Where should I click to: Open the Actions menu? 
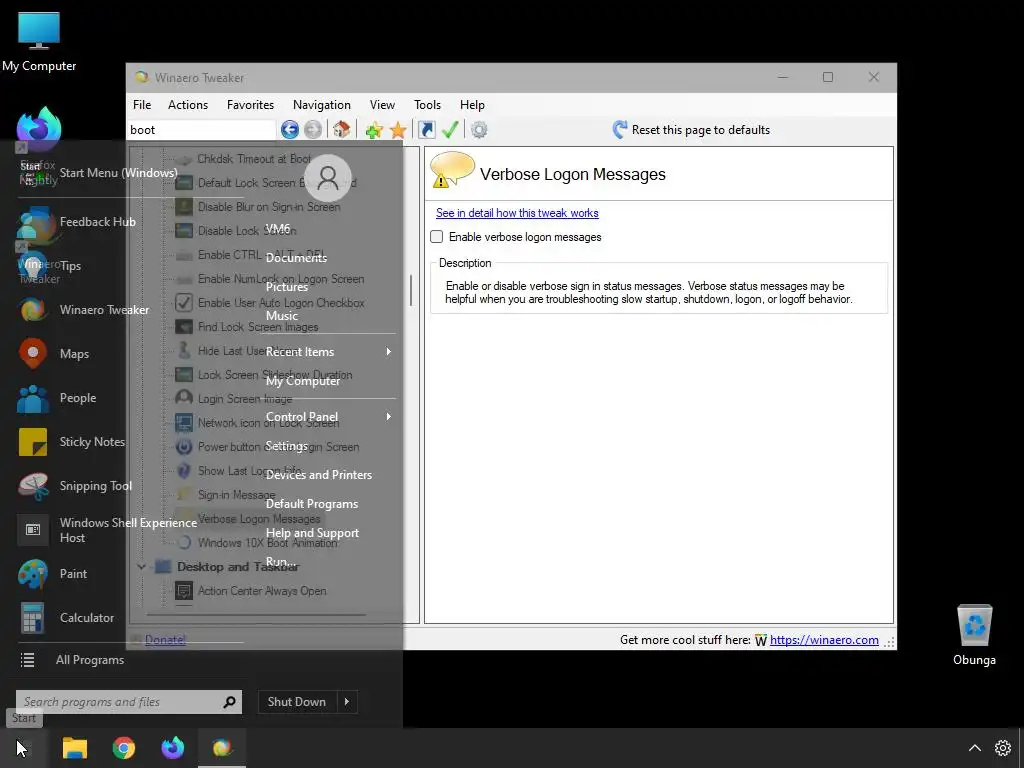188,105
